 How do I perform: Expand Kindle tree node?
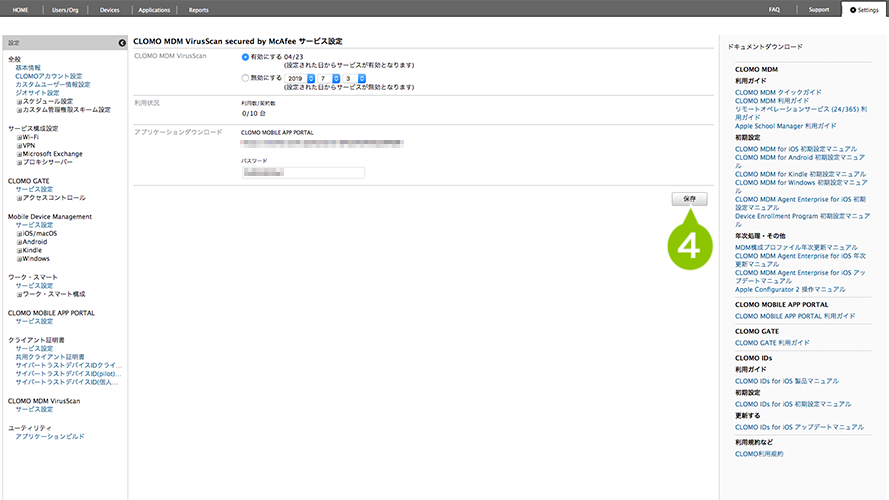[x=19, y=251]
